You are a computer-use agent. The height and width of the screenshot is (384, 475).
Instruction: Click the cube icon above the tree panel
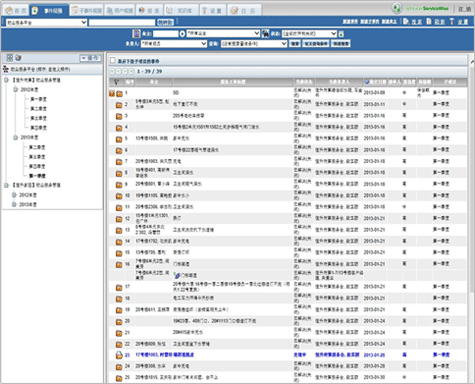tap(18, 58)
